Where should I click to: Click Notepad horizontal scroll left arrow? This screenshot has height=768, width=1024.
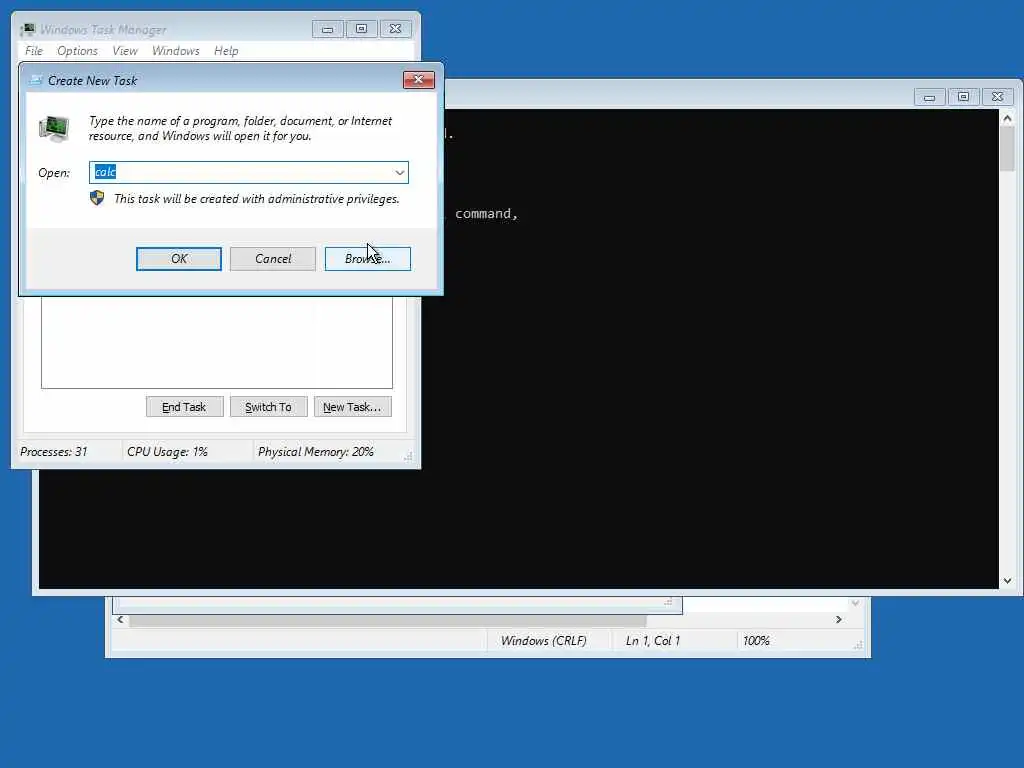(x=120, y=620)
